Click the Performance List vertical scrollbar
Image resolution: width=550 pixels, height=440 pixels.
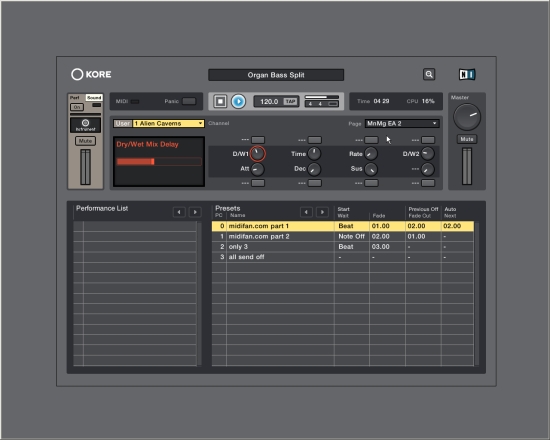pyautogui.click(x=199, y=294)
